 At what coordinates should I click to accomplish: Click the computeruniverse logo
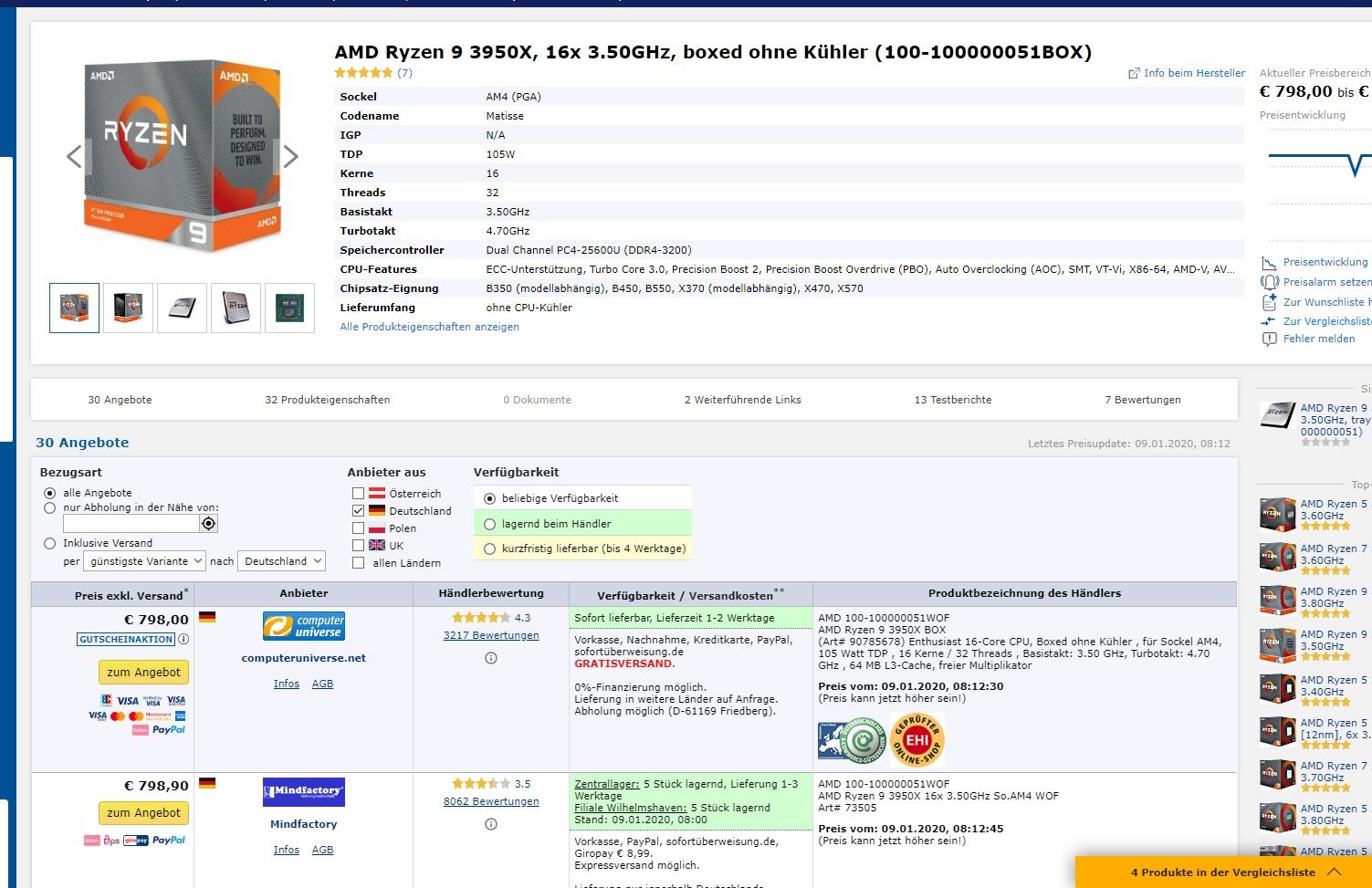coord(304,626)
